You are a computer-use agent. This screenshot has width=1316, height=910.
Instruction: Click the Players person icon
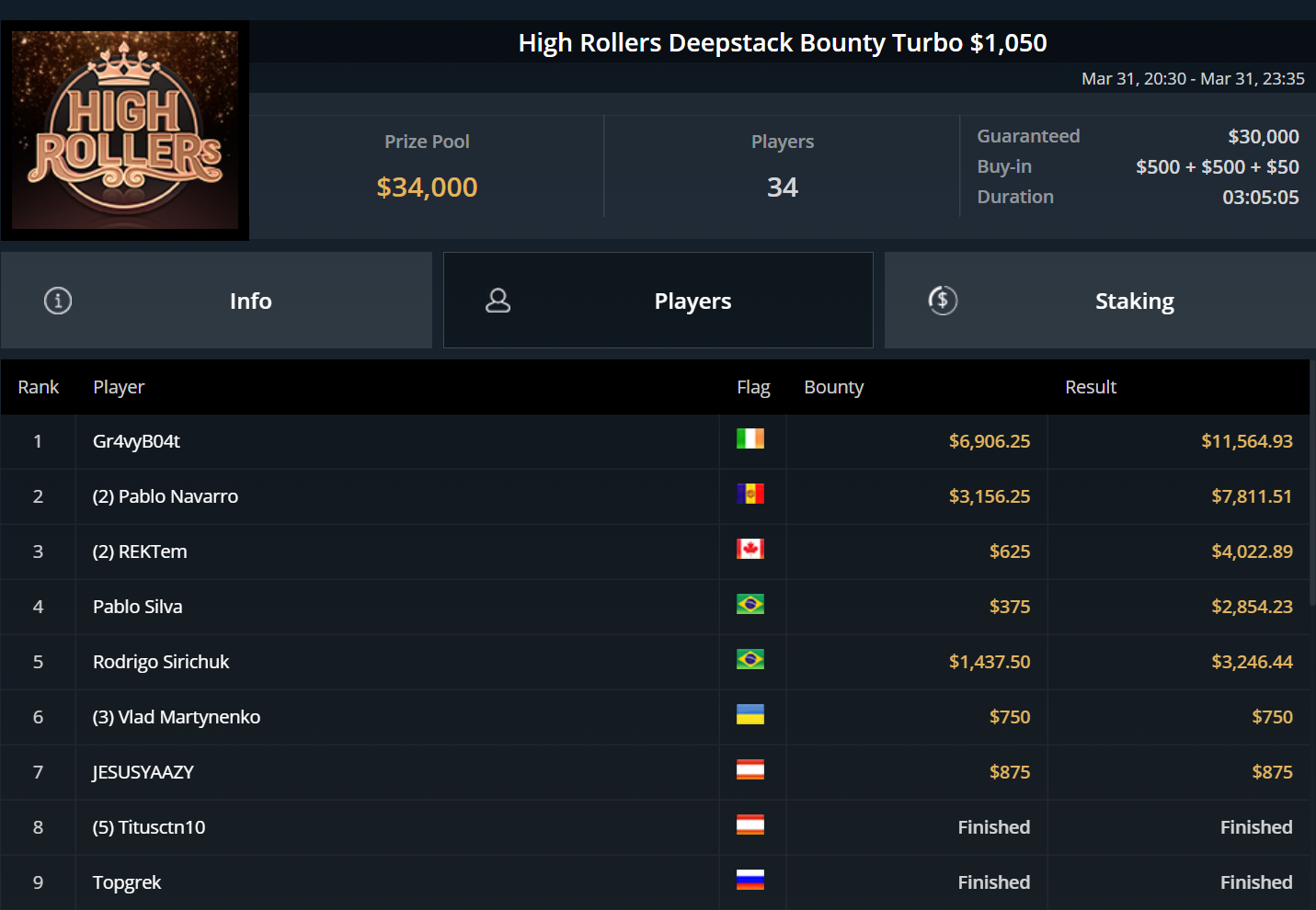(x=498, y=301)
